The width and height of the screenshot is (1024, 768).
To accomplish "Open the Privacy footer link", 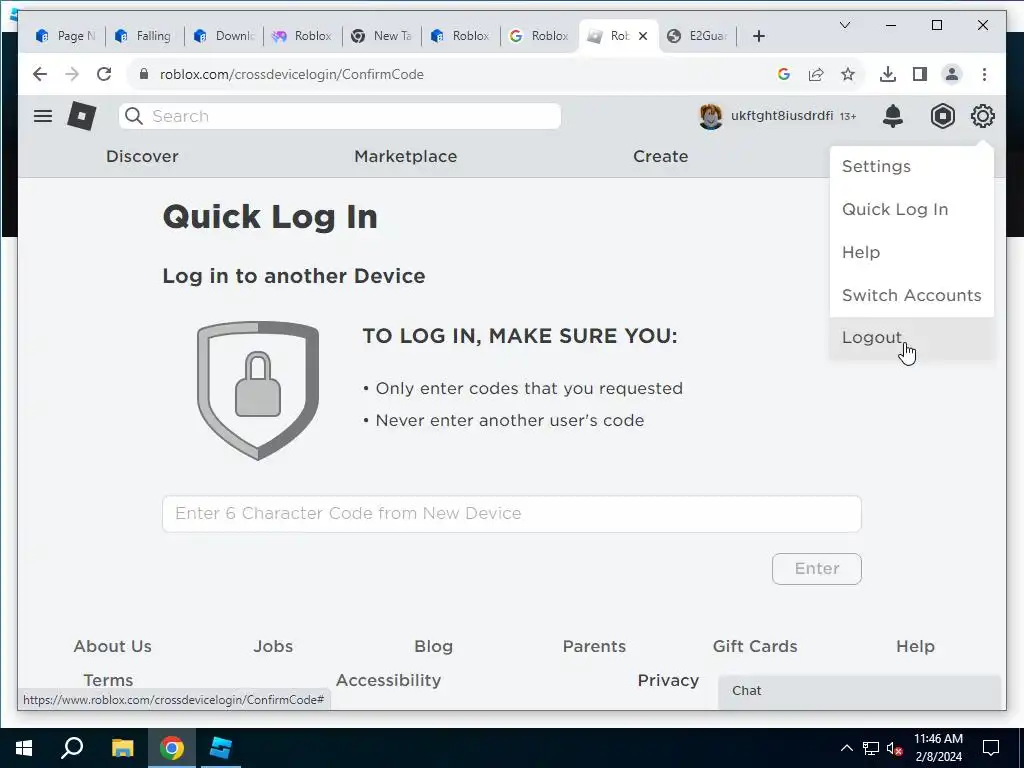I will (668, 680).
